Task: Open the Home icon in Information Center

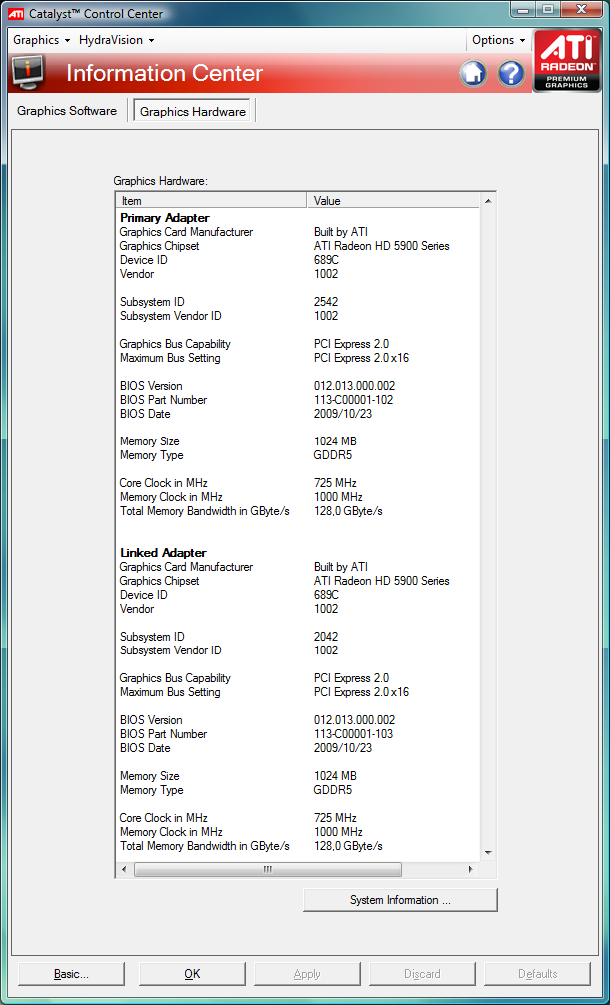Action: (474, 74)
